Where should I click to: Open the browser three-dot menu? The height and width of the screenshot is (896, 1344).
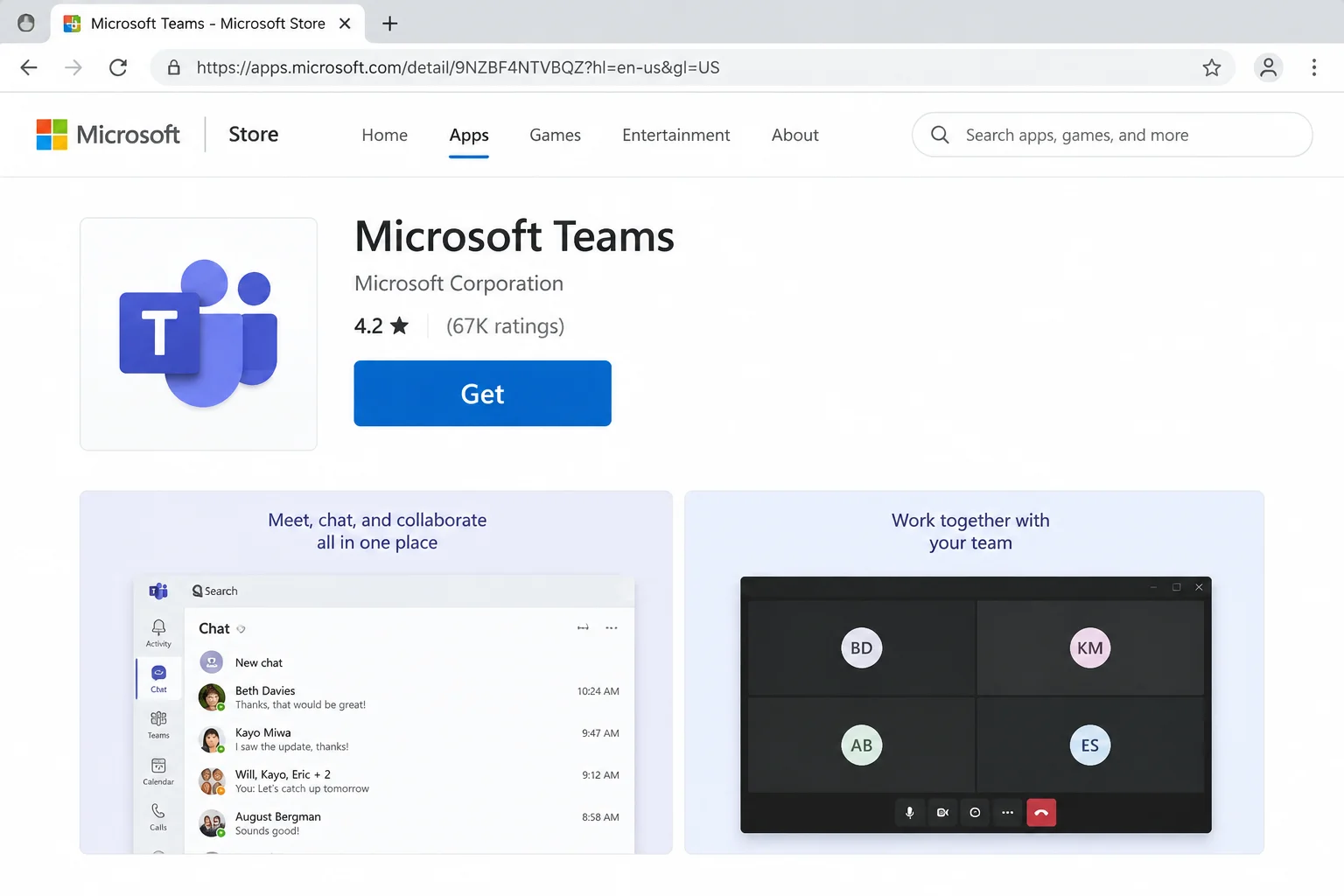(1314, 67)
